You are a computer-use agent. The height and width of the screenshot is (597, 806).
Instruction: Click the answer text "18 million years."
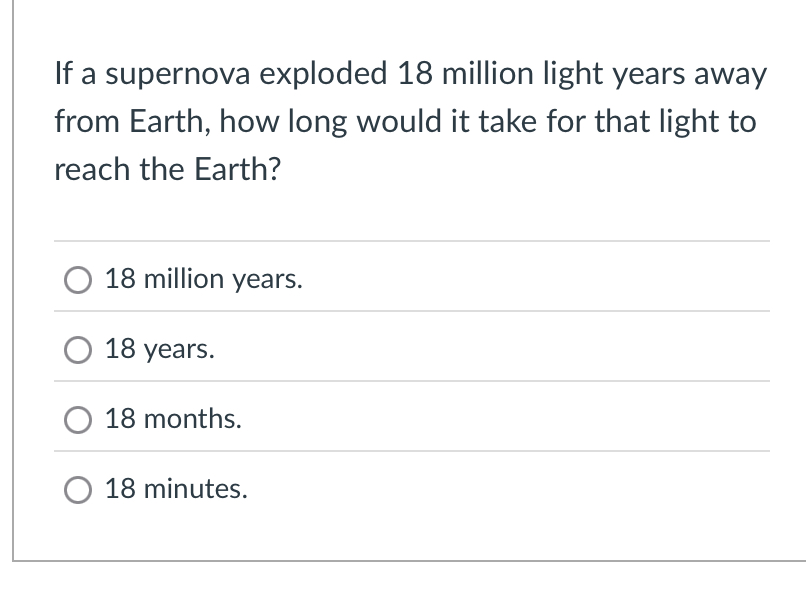(x=203, y=279)
